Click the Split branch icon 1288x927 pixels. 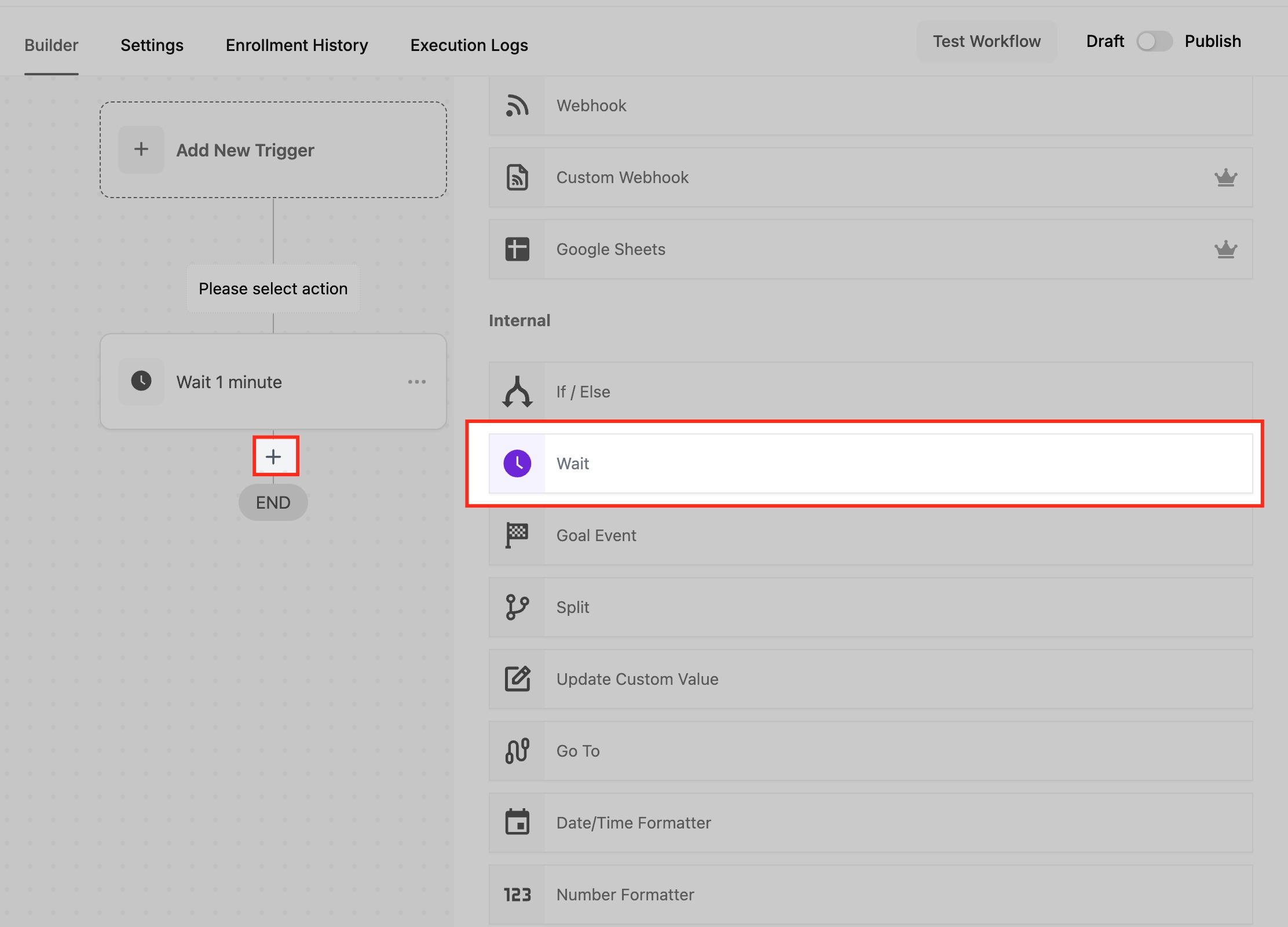tap(517, 607)
